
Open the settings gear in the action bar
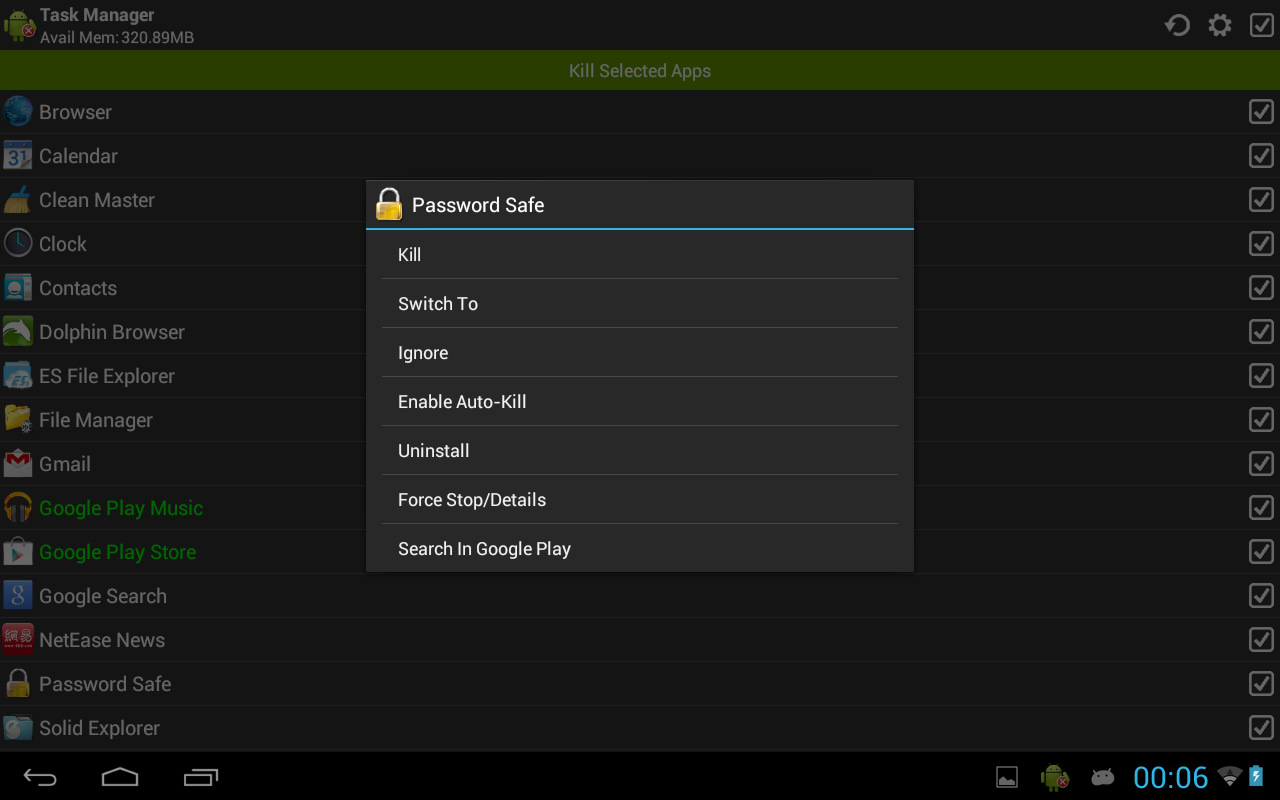(x=1220, y=24)
